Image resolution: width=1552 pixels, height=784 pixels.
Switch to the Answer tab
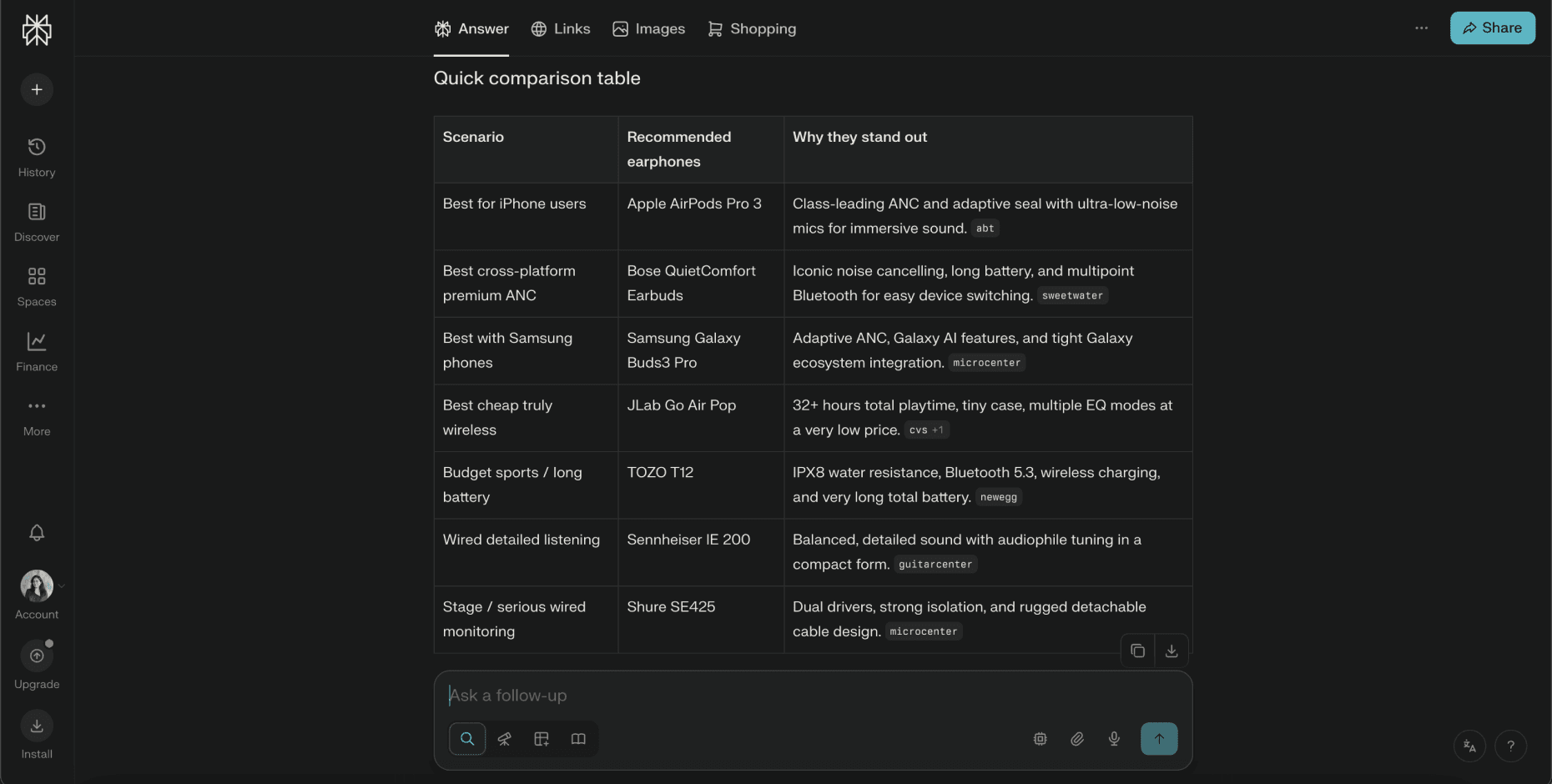click(x=471, y=29)
